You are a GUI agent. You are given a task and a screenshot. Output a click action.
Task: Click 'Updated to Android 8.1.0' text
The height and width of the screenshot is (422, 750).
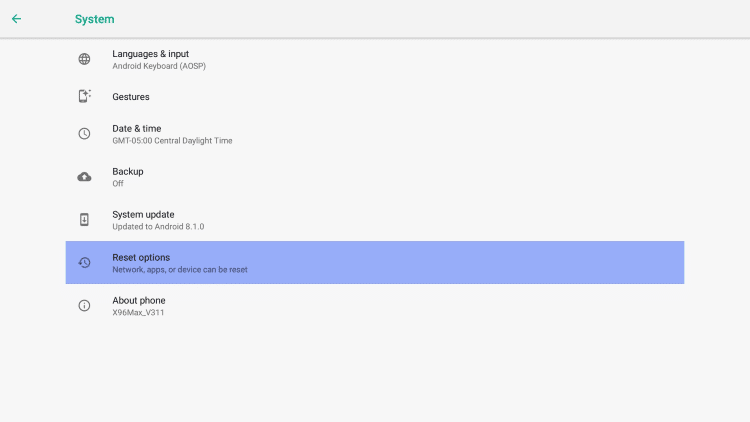[x=158, y=227]
